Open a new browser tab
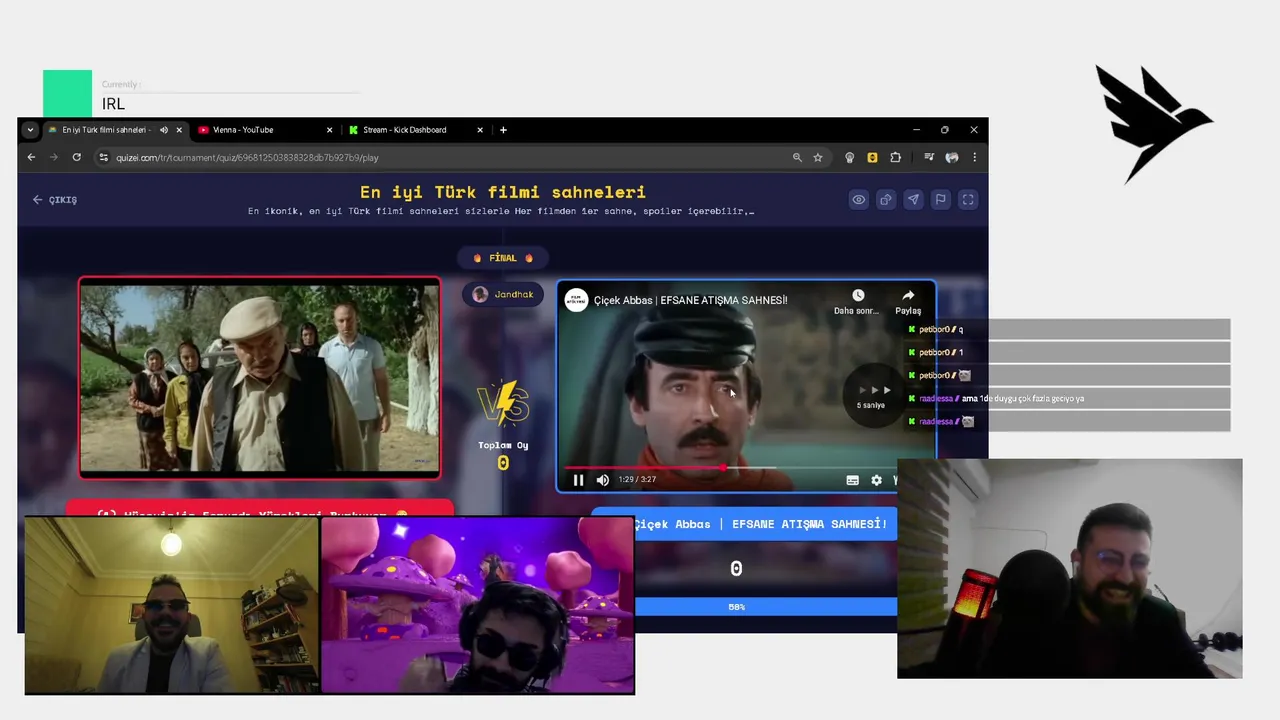Image resolution: width=1280 pixels, height=720 pixels. pos(503,130)
